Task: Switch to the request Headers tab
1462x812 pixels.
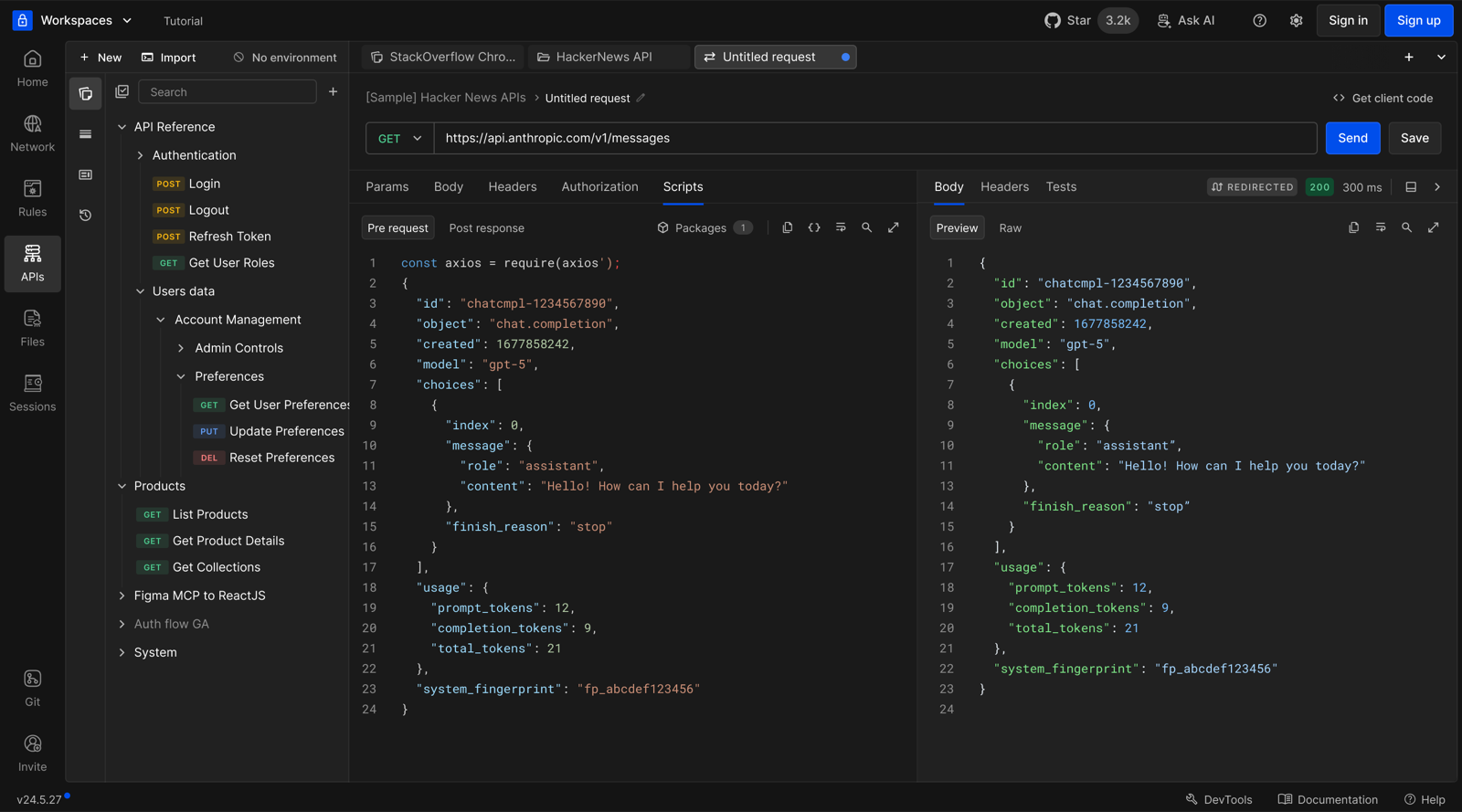Action: point(513,186)
